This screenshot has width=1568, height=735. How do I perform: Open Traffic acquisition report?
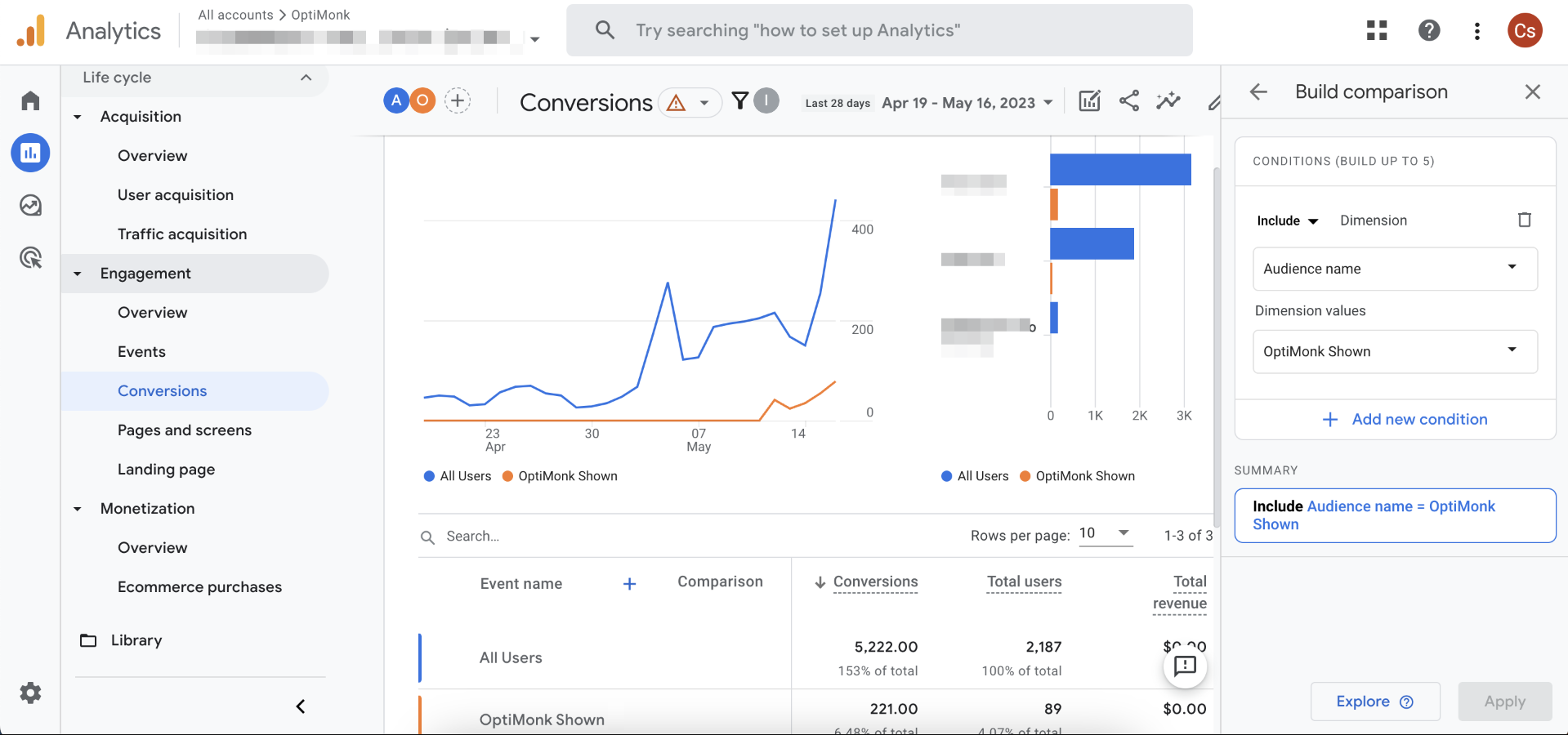pos(182,234)
